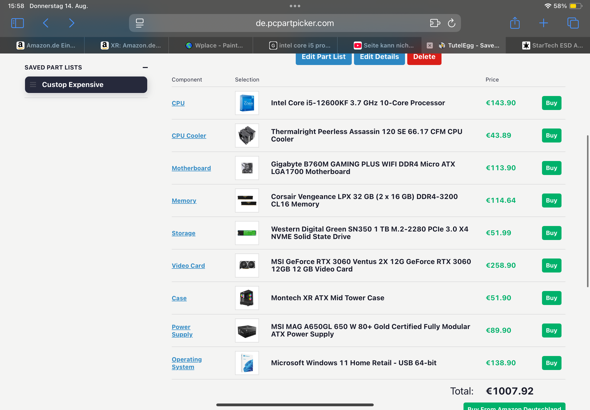Open the page settings icon in address bar
Viewport: 590px width, 410px height.
tap(140, 23)
